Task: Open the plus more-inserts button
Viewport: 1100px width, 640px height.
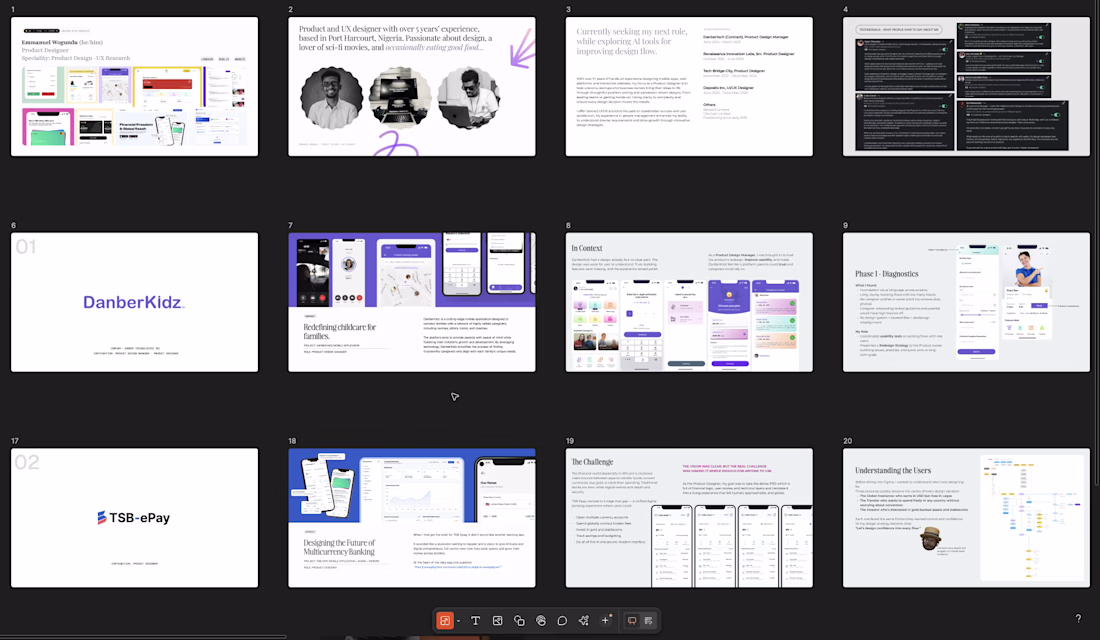Action: (x=605, y=620)
